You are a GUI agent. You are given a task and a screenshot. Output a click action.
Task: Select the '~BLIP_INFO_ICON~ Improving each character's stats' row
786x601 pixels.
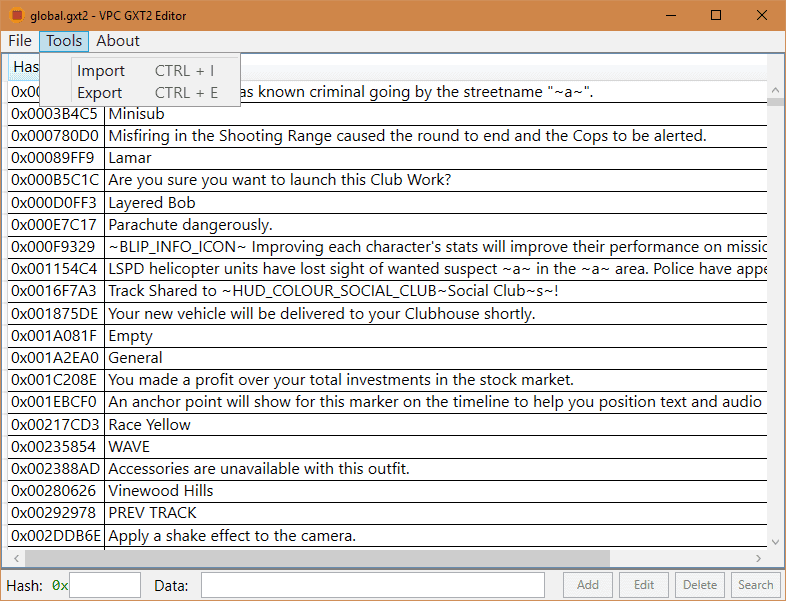[x=387, y=247]
